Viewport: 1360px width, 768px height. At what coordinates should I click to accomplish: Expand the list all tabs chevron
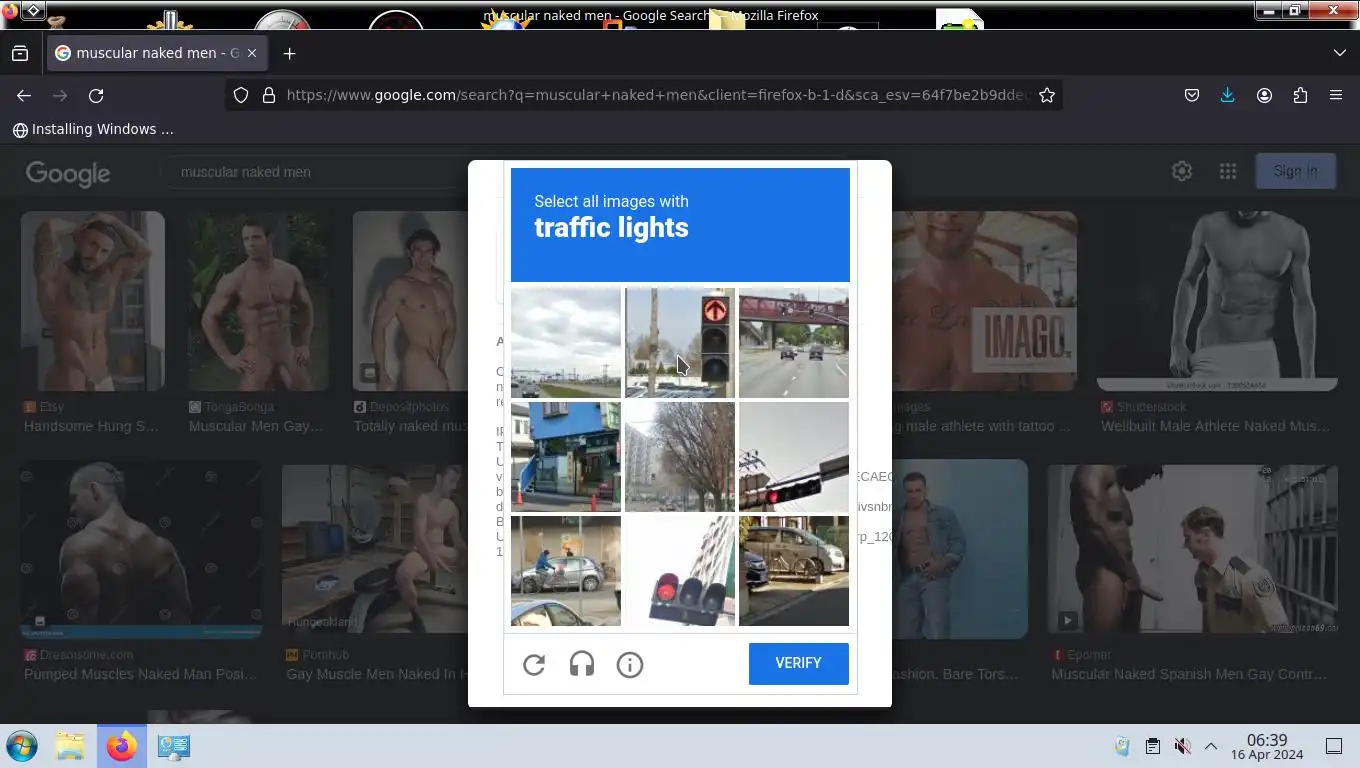pyautogui.click(x=1340, y=53)
